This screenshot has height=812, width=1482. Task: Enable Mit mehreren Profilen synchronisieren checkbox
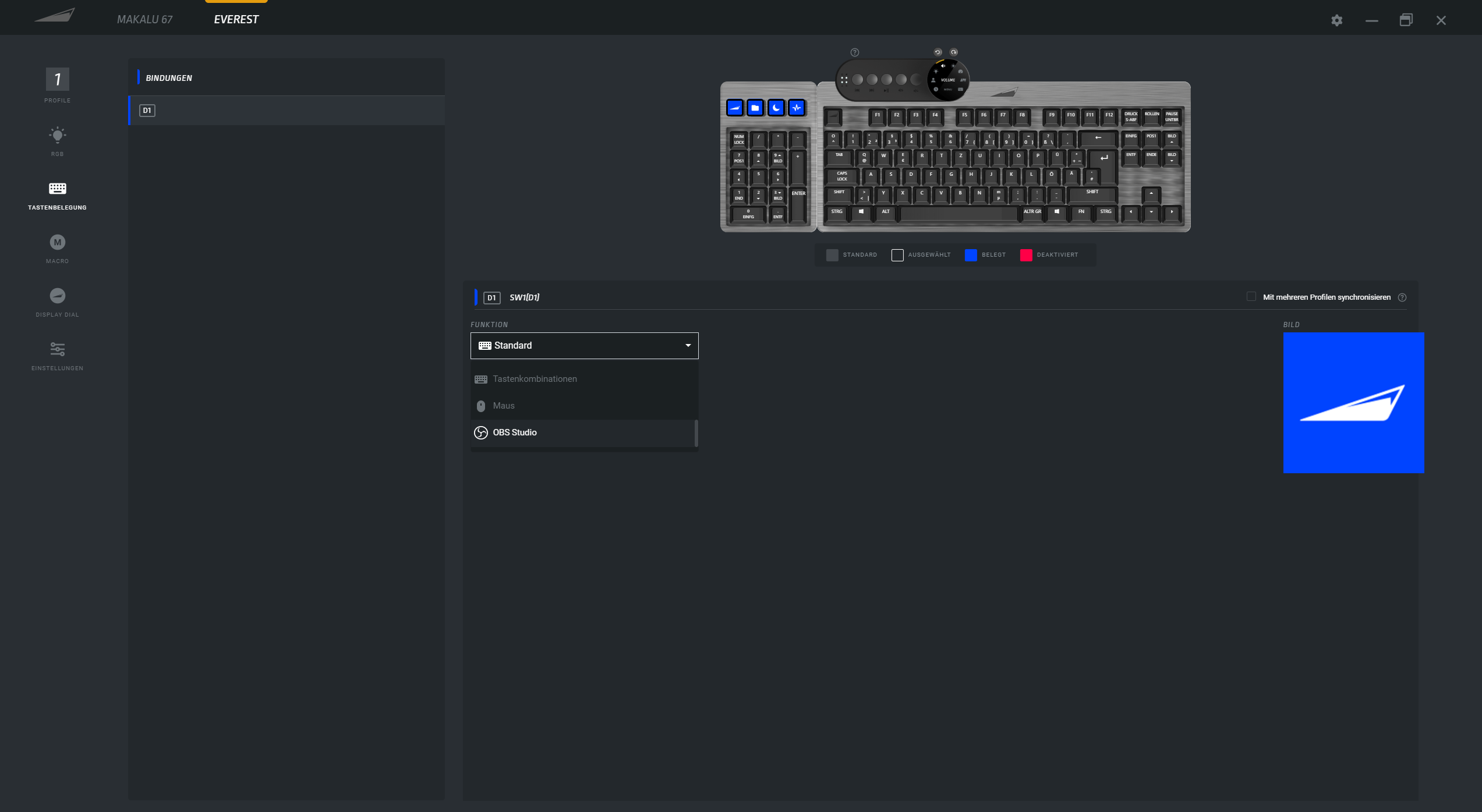point(1251,297)
